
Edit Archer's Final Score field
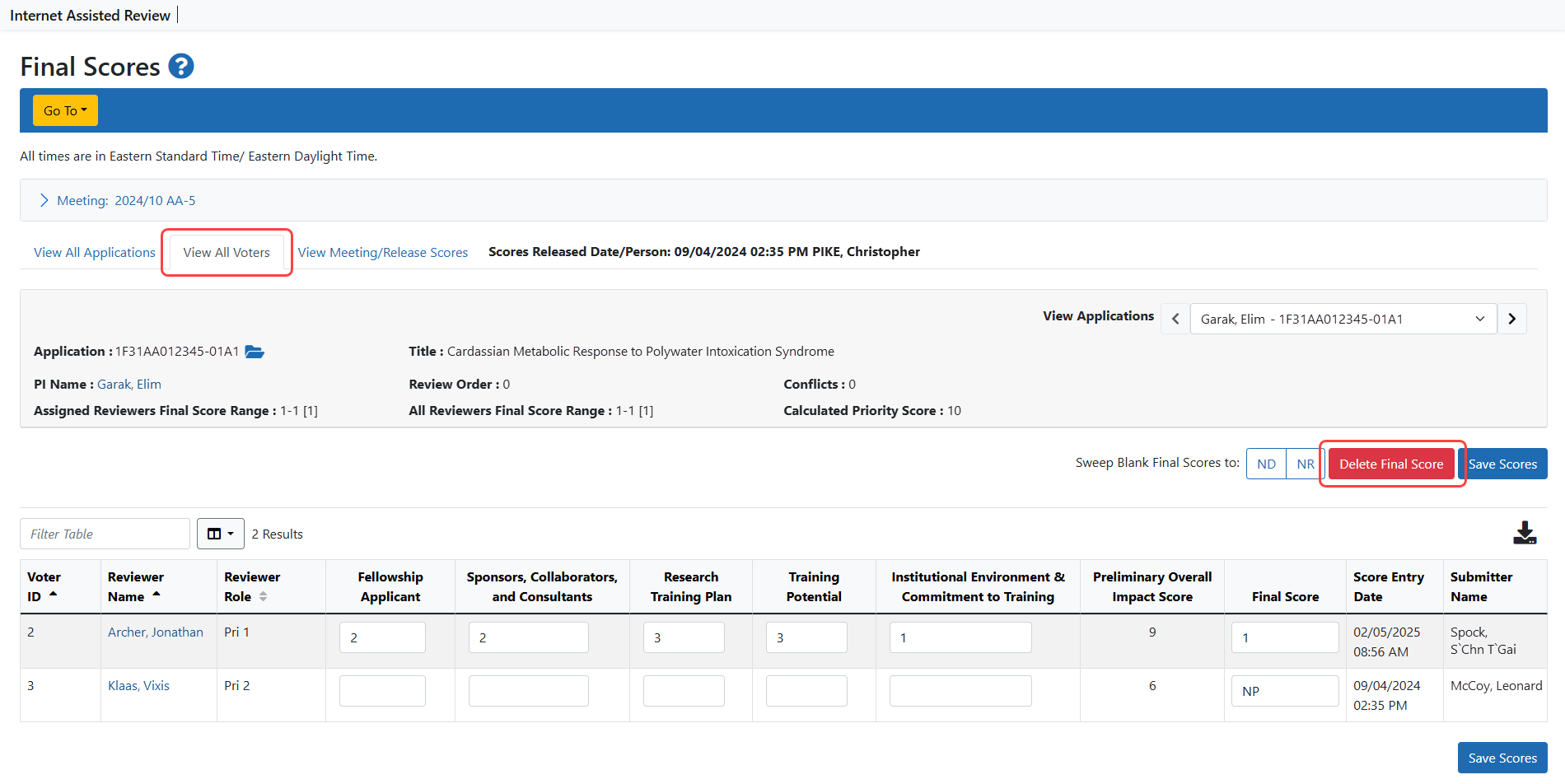coord(1285,637)
